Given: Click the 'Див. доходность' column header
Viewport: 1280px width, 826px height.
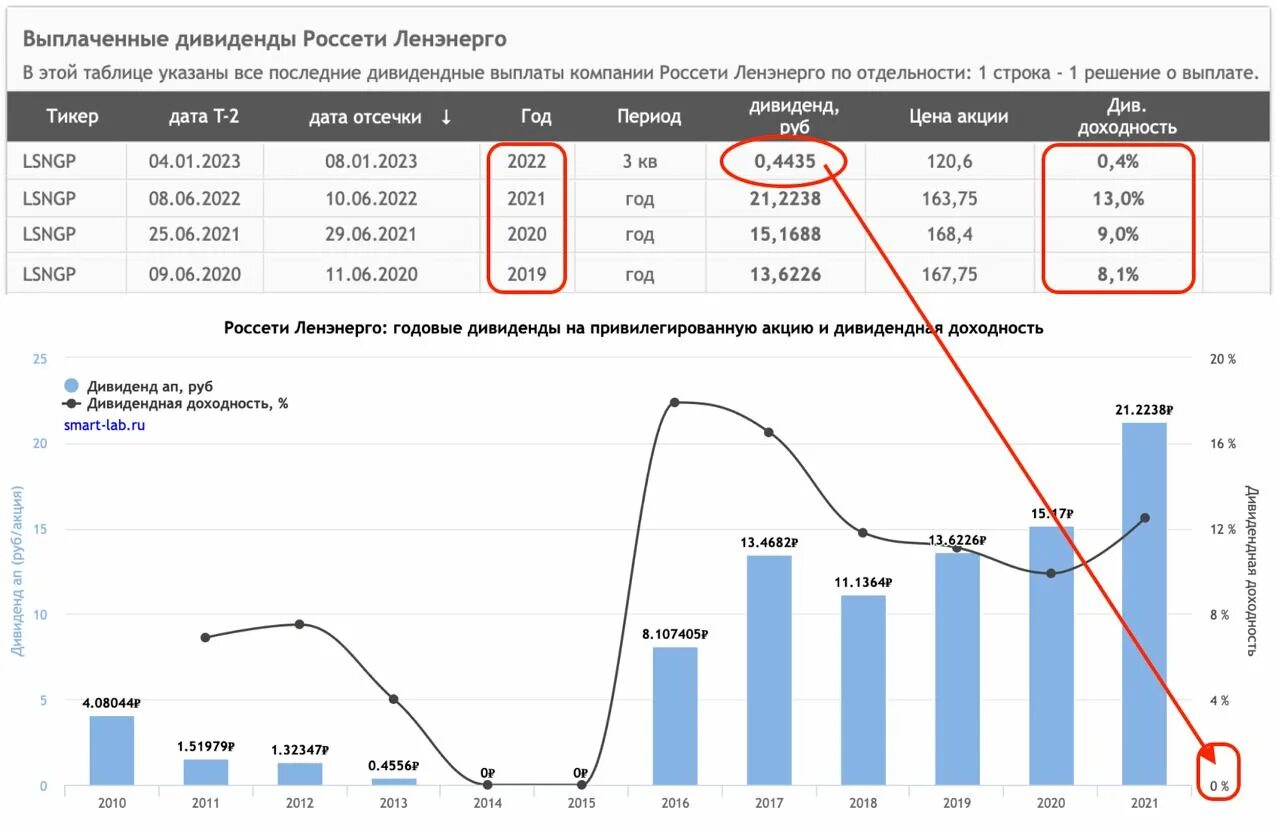Looking at the screenshot, I should [1126, 116].
